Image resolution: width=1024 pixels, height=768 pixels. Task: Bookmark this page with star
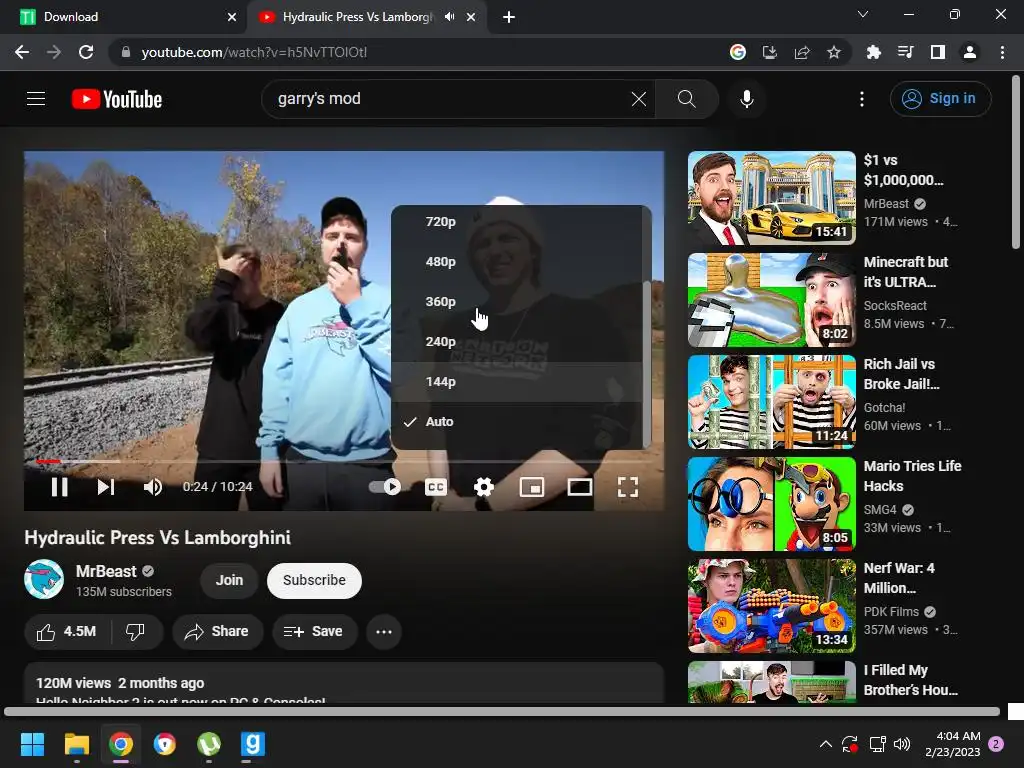[834, 52]
